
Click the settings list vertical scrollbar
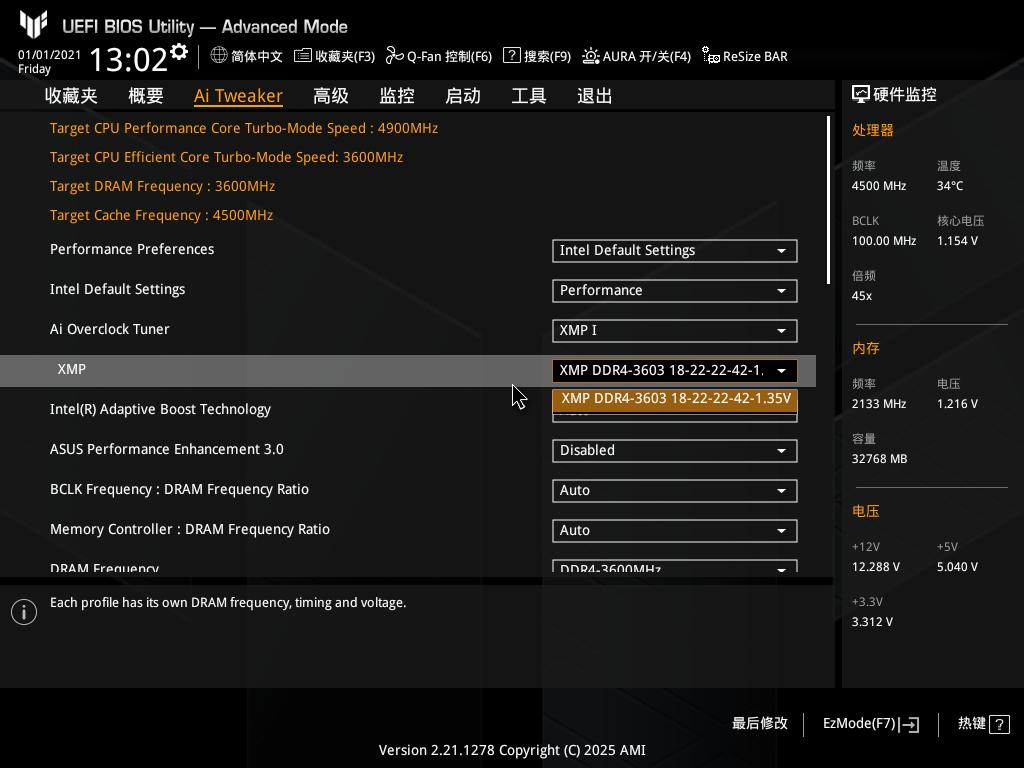828,200
